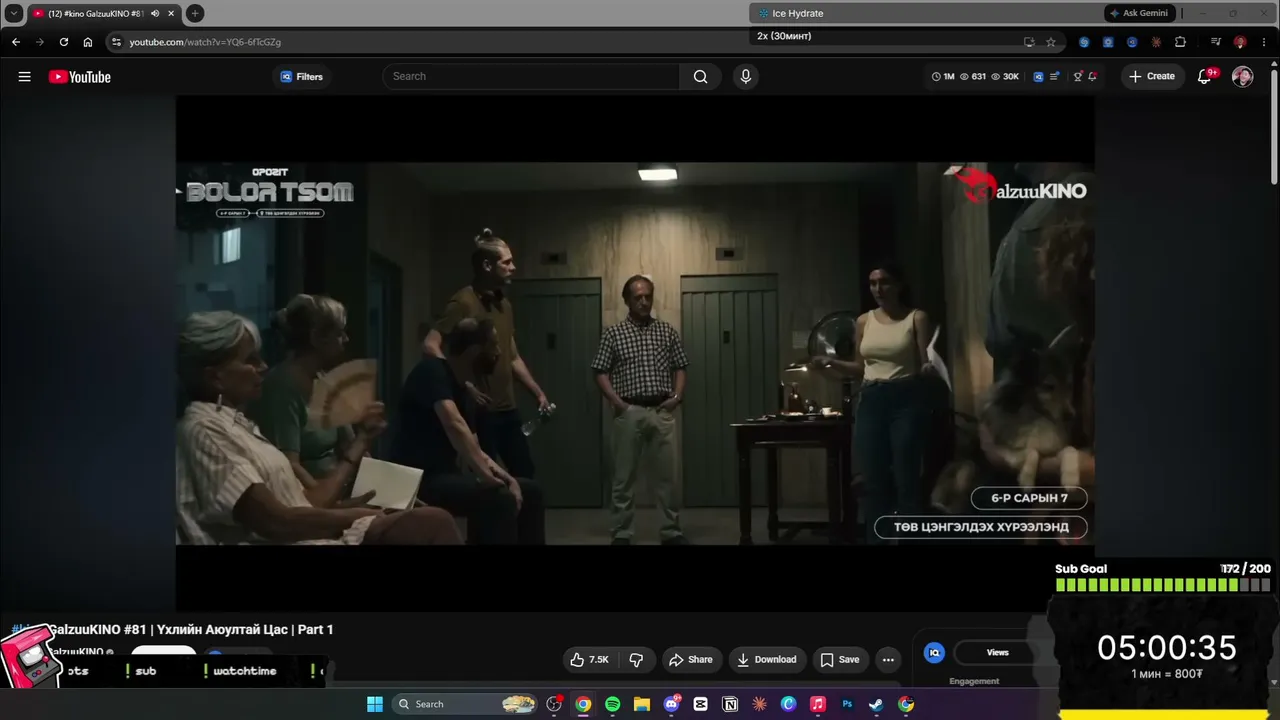This screenshot has height=720, width=1280.
Task: Click the vidIQ badge in the side panel
Action: point(934,653)
